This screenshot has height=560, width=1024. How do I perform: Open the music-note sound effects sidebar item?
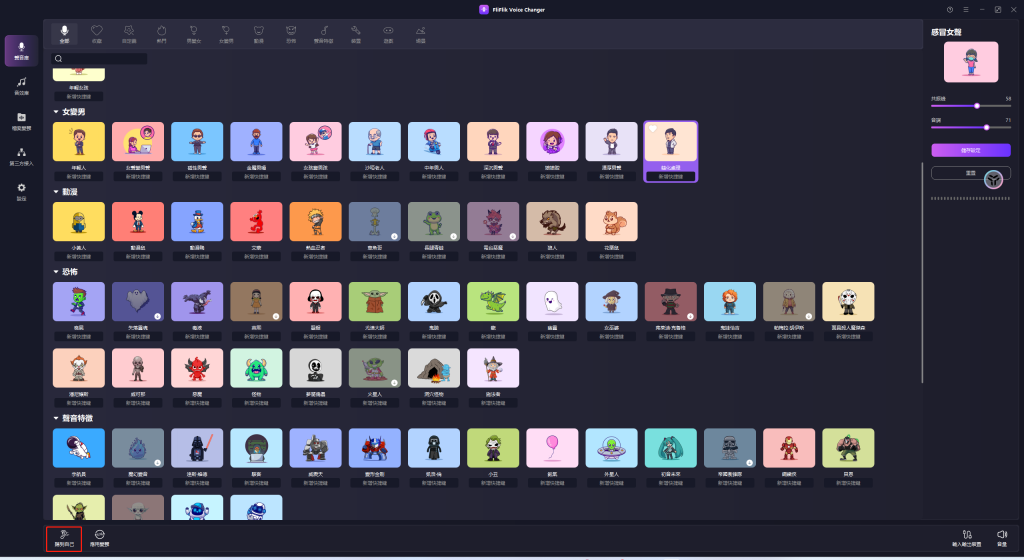coord(22,86)
